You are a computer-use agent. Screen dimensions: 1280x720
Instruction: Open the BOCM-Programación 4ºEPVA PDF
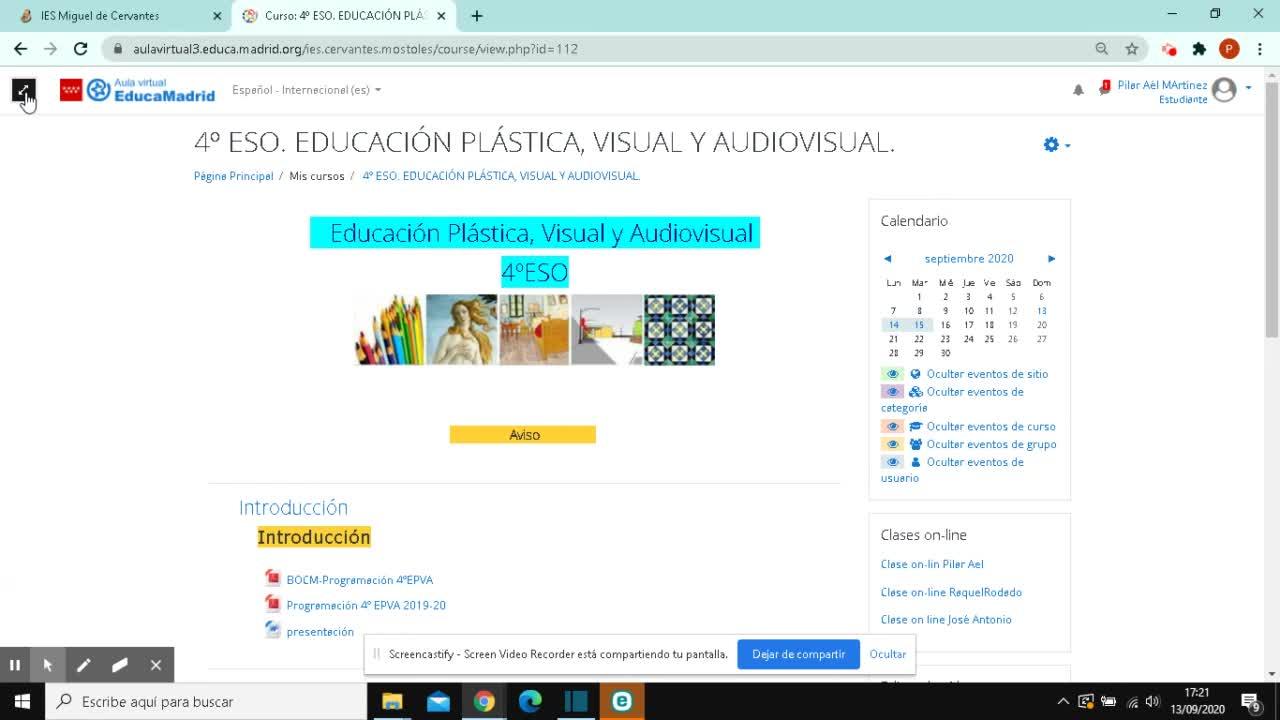pos(359,580)
